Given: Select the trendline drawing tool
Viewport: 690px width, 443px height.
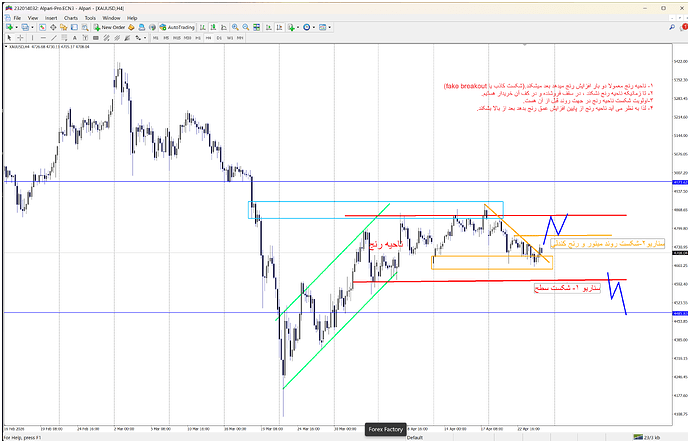Looking at the screenshot, I should 54,38.
